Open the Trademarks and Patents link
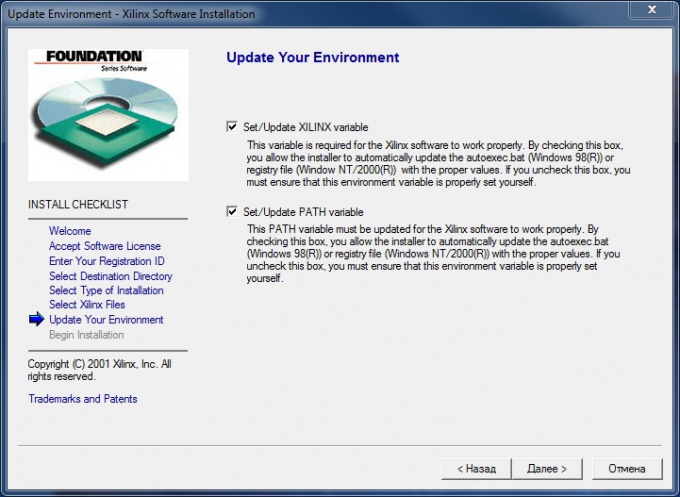The image size is (680, 497). point(83,399)
